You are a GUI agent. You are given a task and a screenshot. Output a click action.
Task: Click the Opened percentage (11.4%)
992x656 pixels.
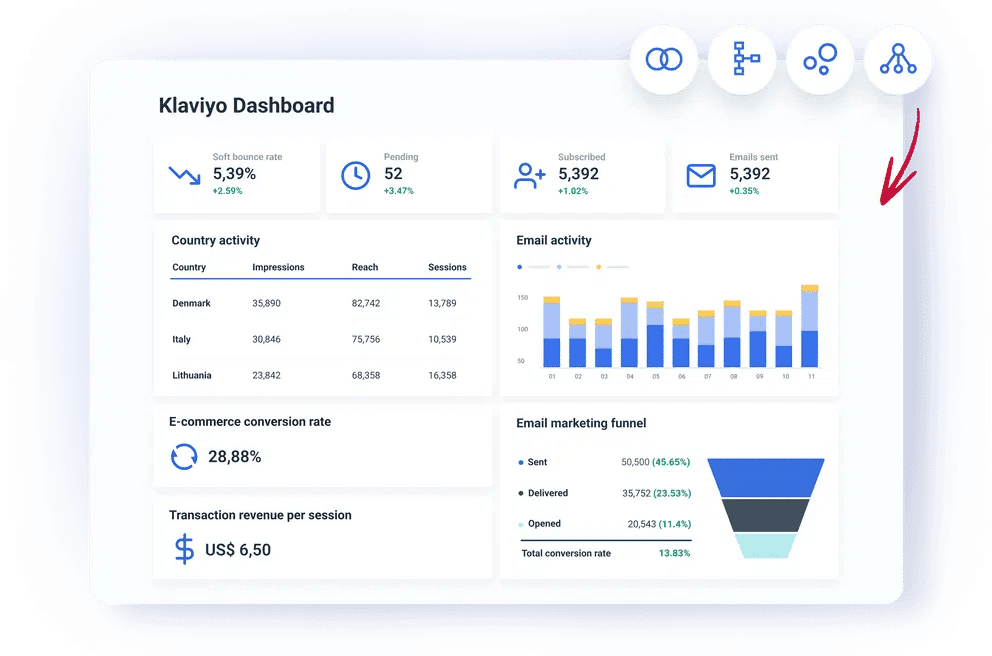(x=675, y=524)
